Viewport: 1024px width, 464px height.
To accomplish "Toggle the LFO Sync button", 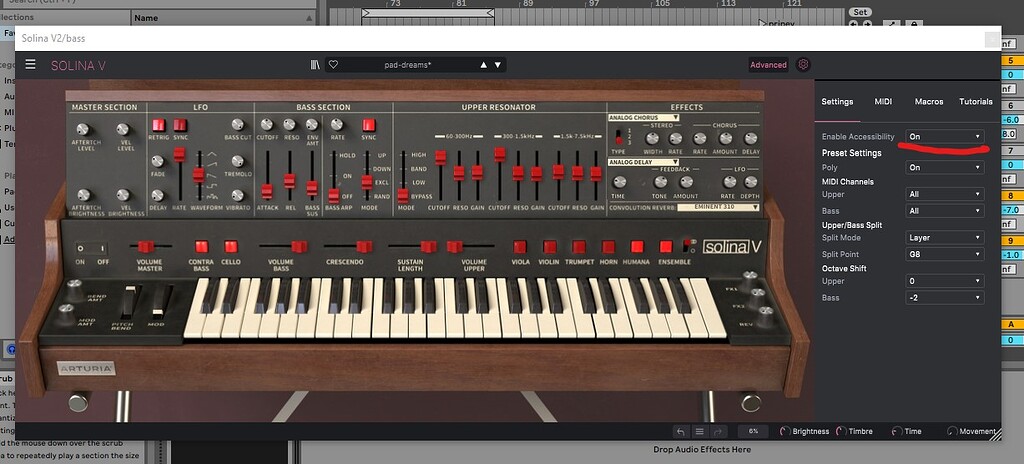I will 180,125.
